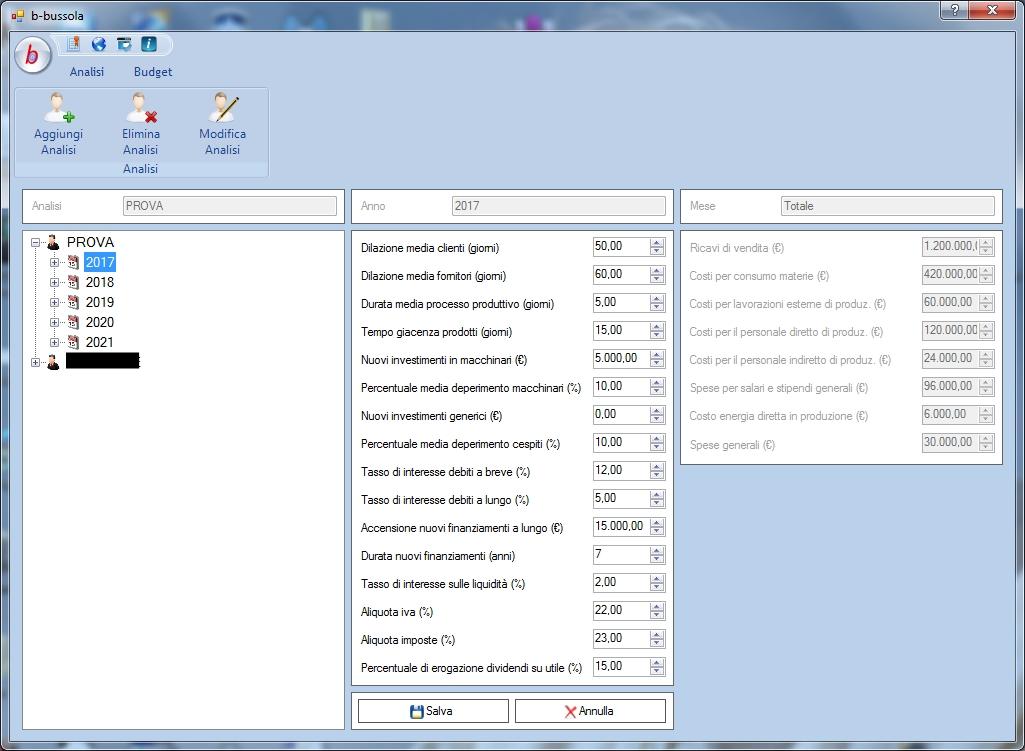Screen dimensions: 1025x751
Task: Click the Salva button
Action: click(433, 711)
